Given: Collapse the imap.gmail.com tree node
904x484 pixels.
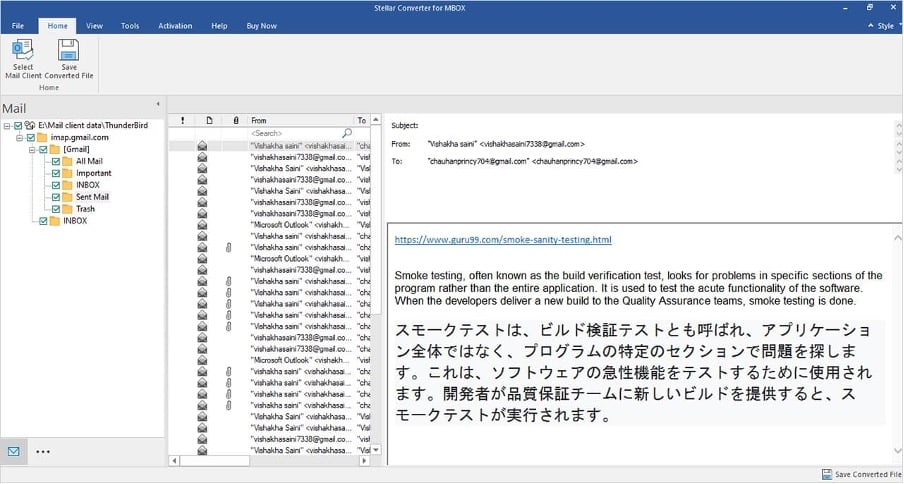Looking at the screenshot, I should pyautogui.click(x=20, y=137).
